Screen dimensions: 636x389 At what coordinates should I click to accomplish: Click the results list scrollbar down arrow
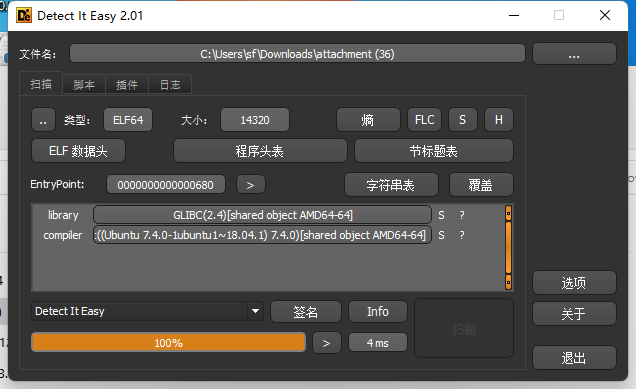508,282
